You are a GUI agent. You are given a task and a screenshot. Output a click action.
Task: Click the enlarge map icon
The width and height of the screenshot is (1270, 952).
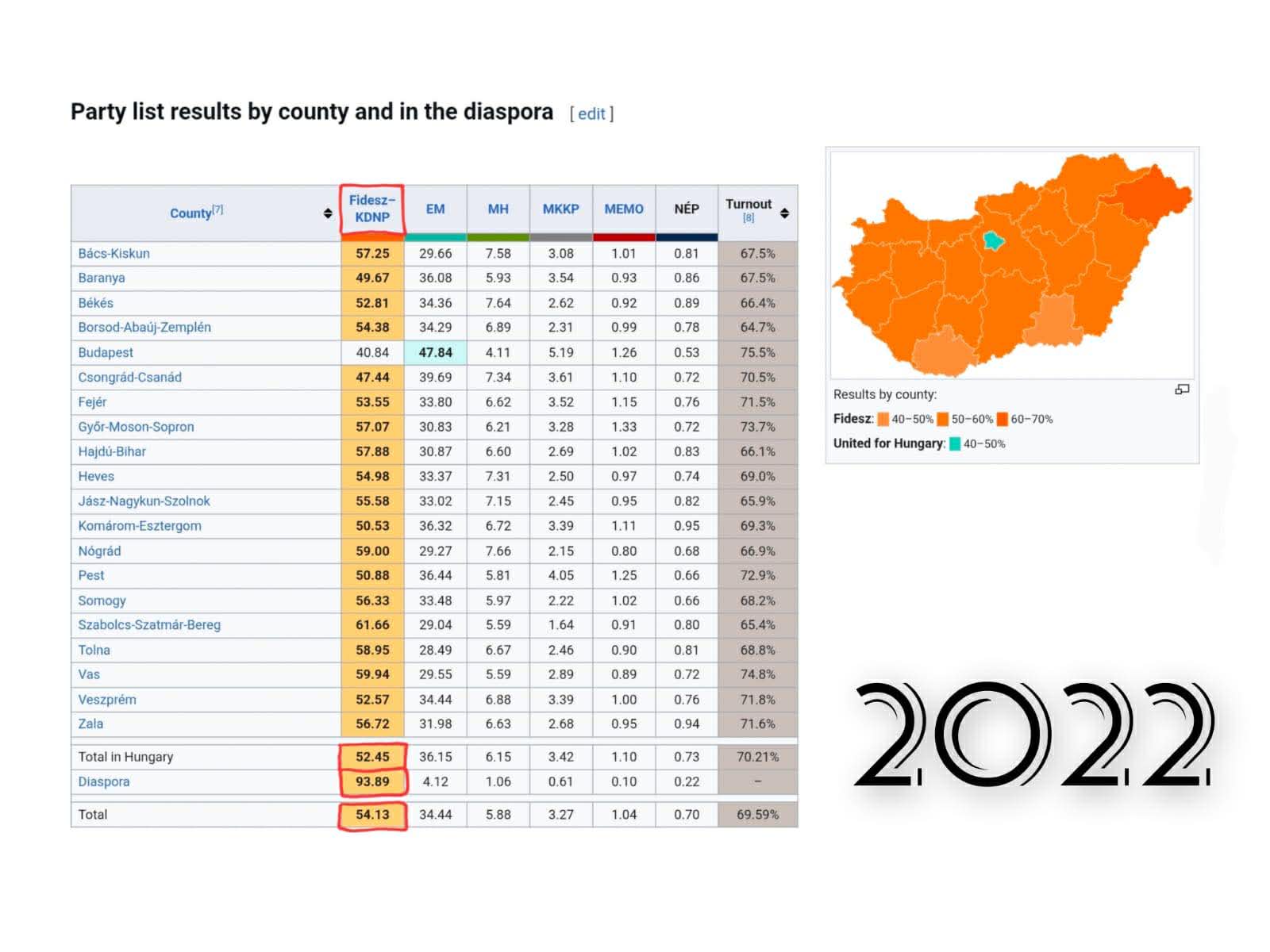pyautogui.click(x=1182, y=390)
